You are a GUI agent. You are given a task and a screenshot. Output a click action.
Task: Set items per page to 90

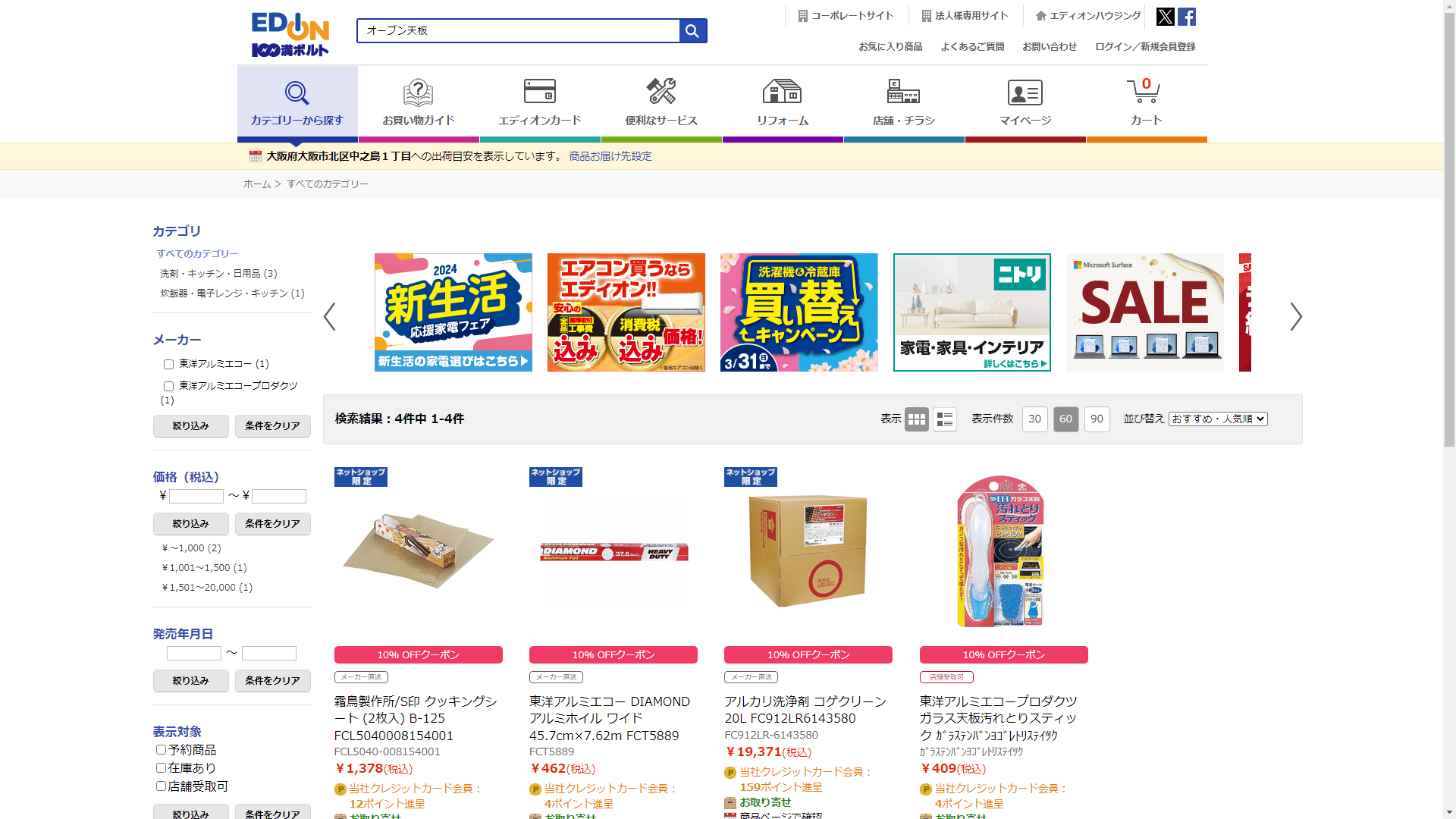point(1097,419)
